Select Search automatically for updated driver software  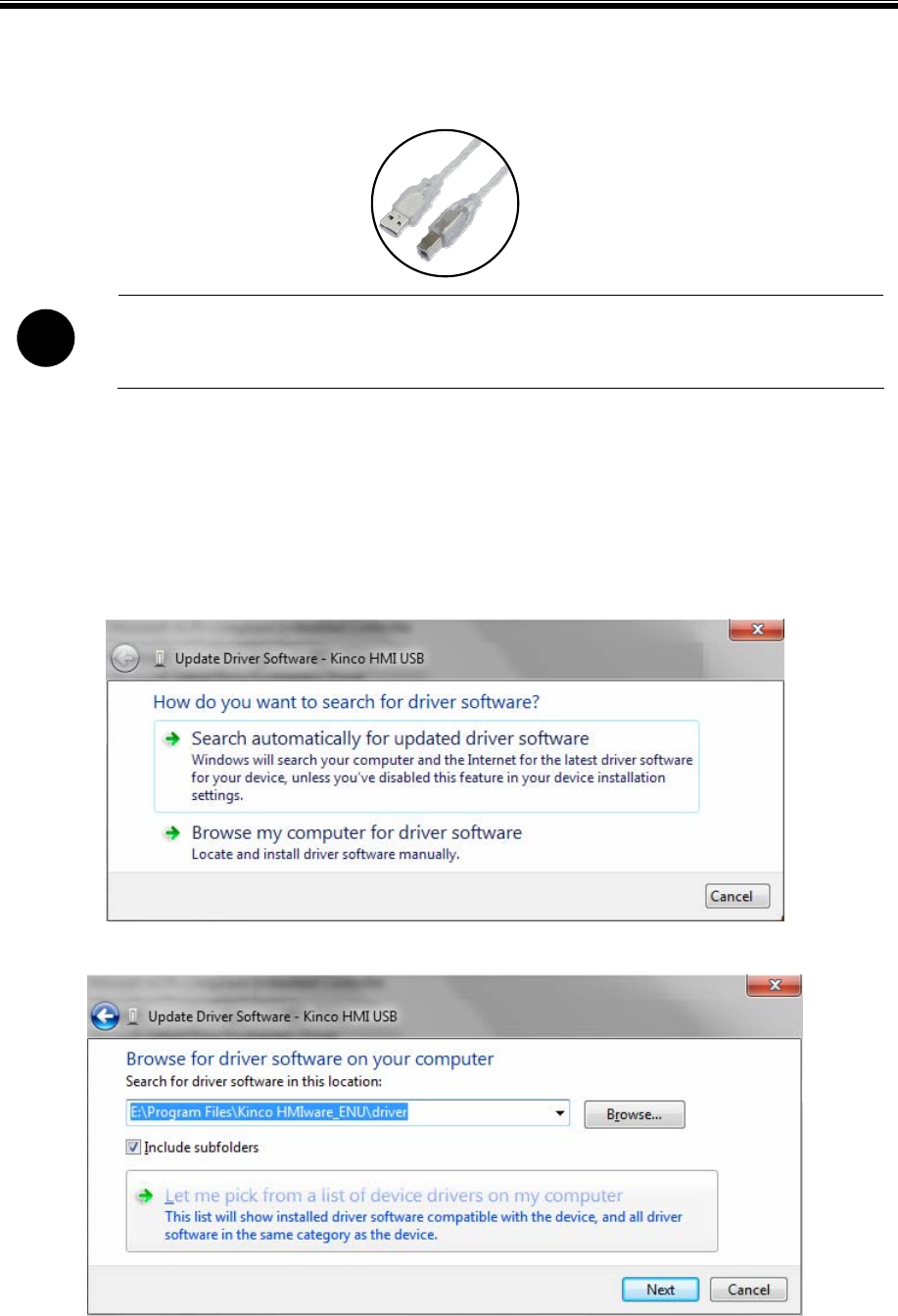tap(390, 738)
